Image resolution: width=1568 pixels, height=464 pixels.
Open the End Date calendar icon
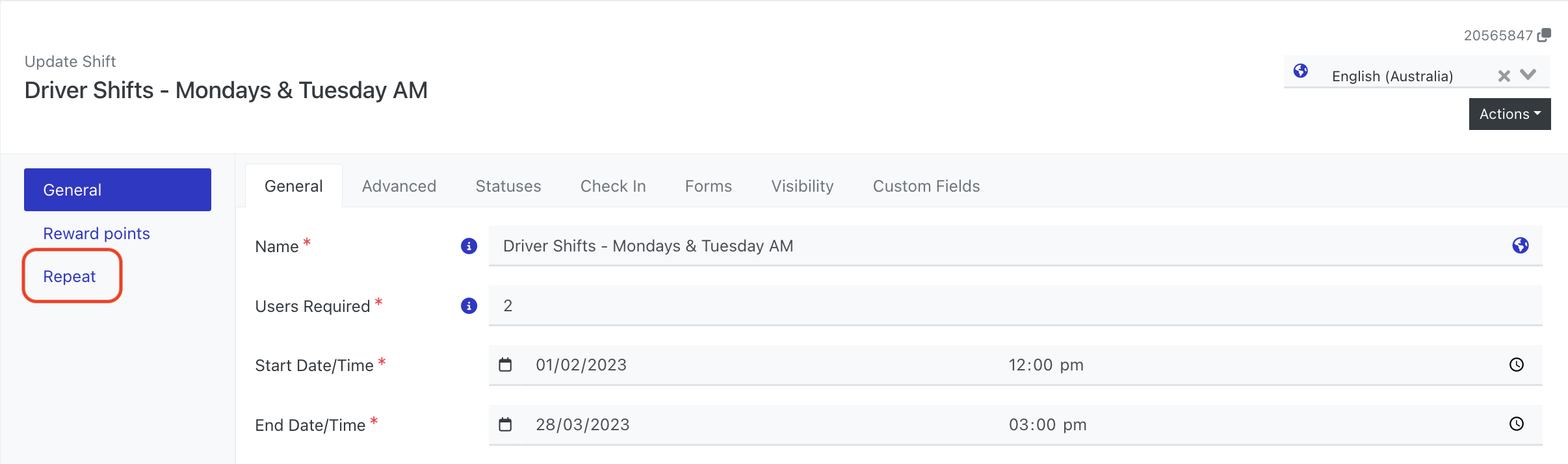click(505, 424)
